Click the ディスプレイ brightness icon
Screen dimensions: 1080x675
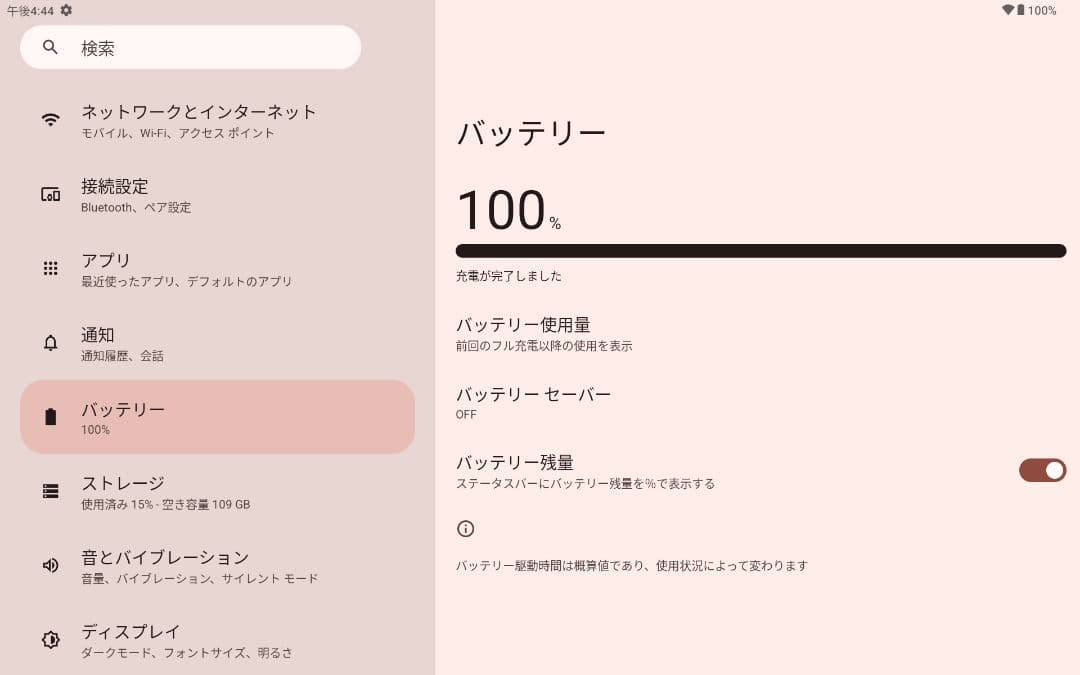[51, 640]
